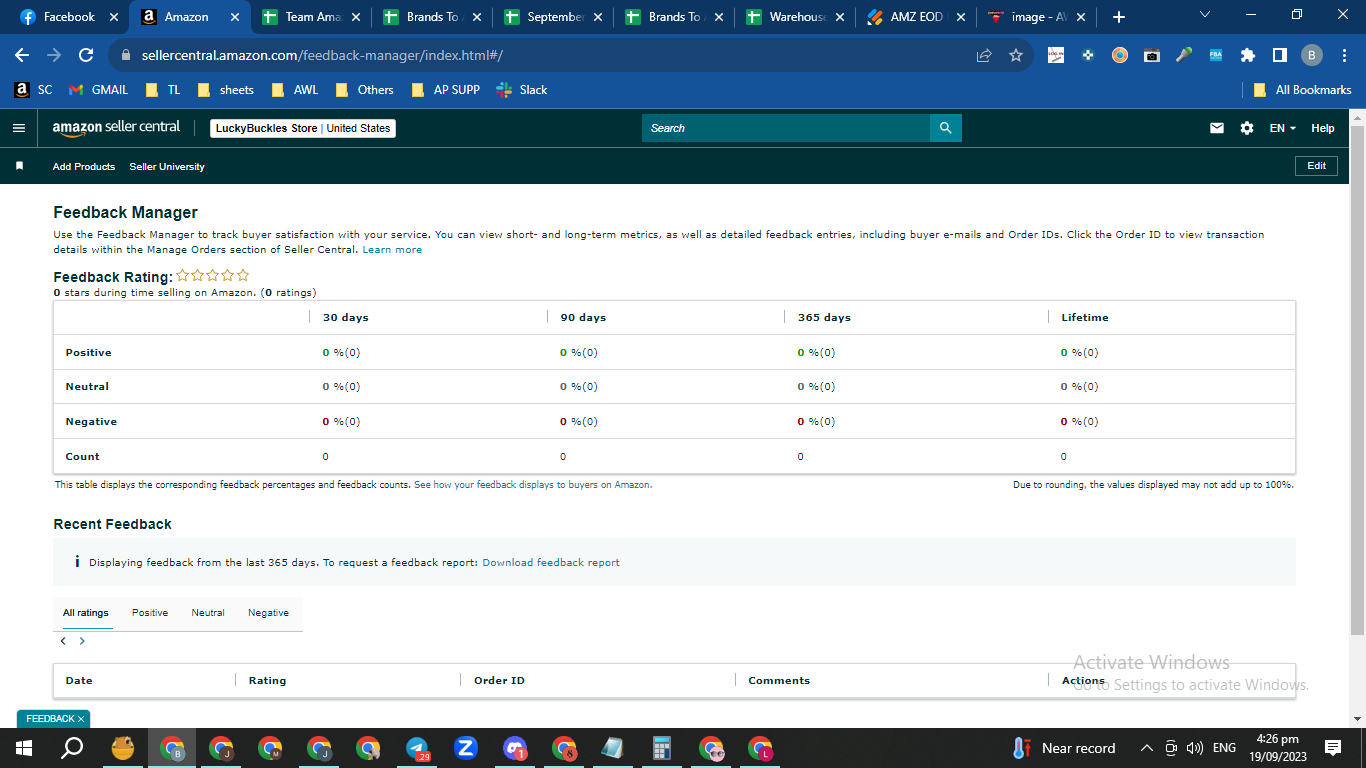Bookmark this tab with the star icon

(x=1016, y=55)
